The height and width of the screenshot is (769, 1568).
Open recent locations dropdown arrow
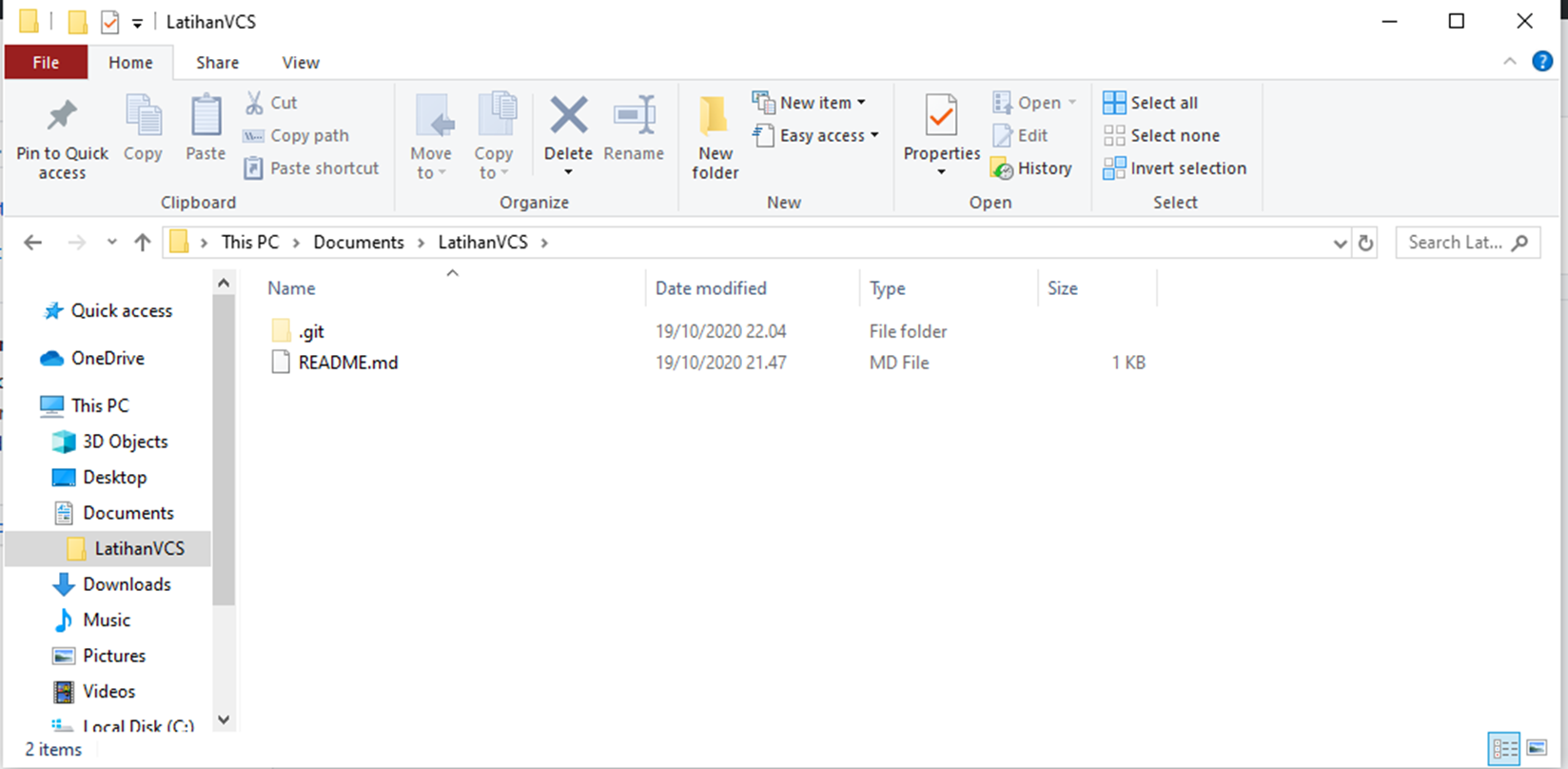111,243
